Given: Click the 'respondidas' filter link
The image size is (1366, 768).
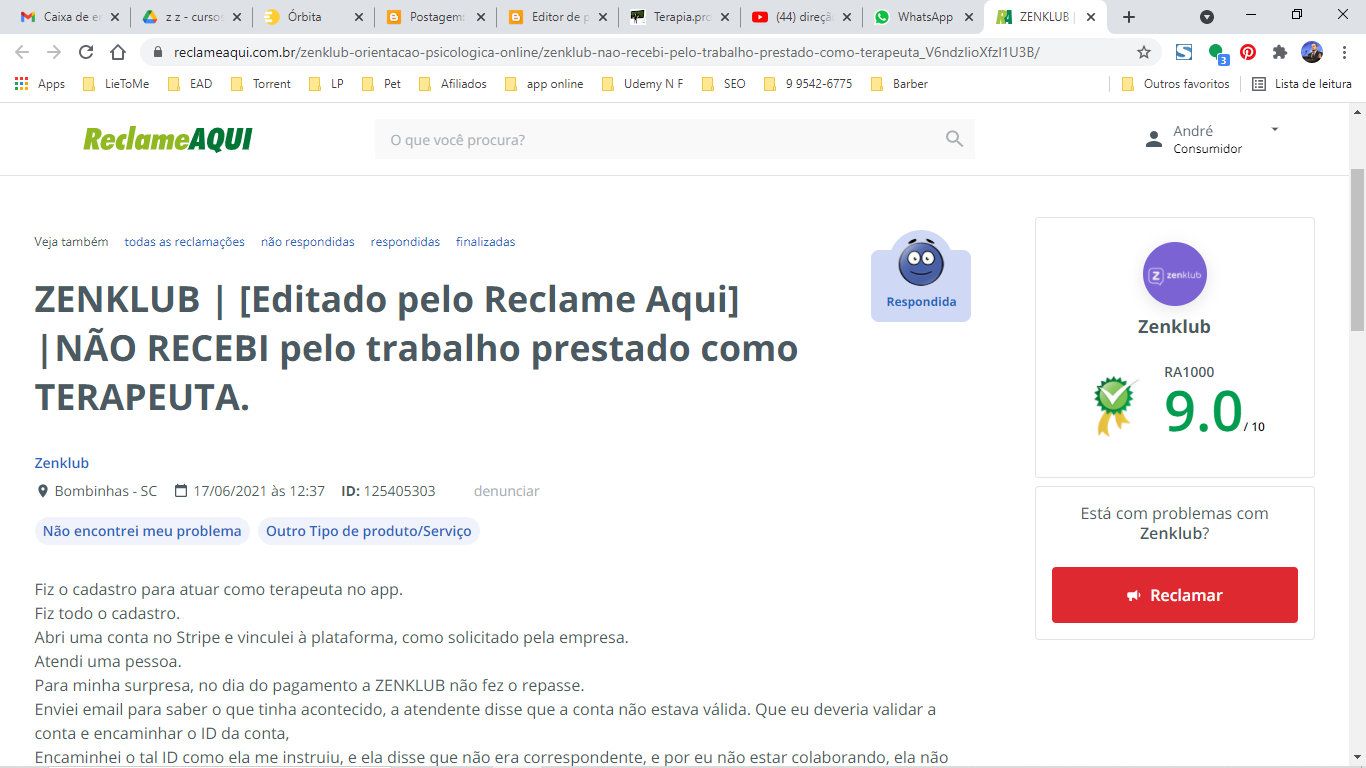Looking at the screenshot, I should (x=405, y=242).
